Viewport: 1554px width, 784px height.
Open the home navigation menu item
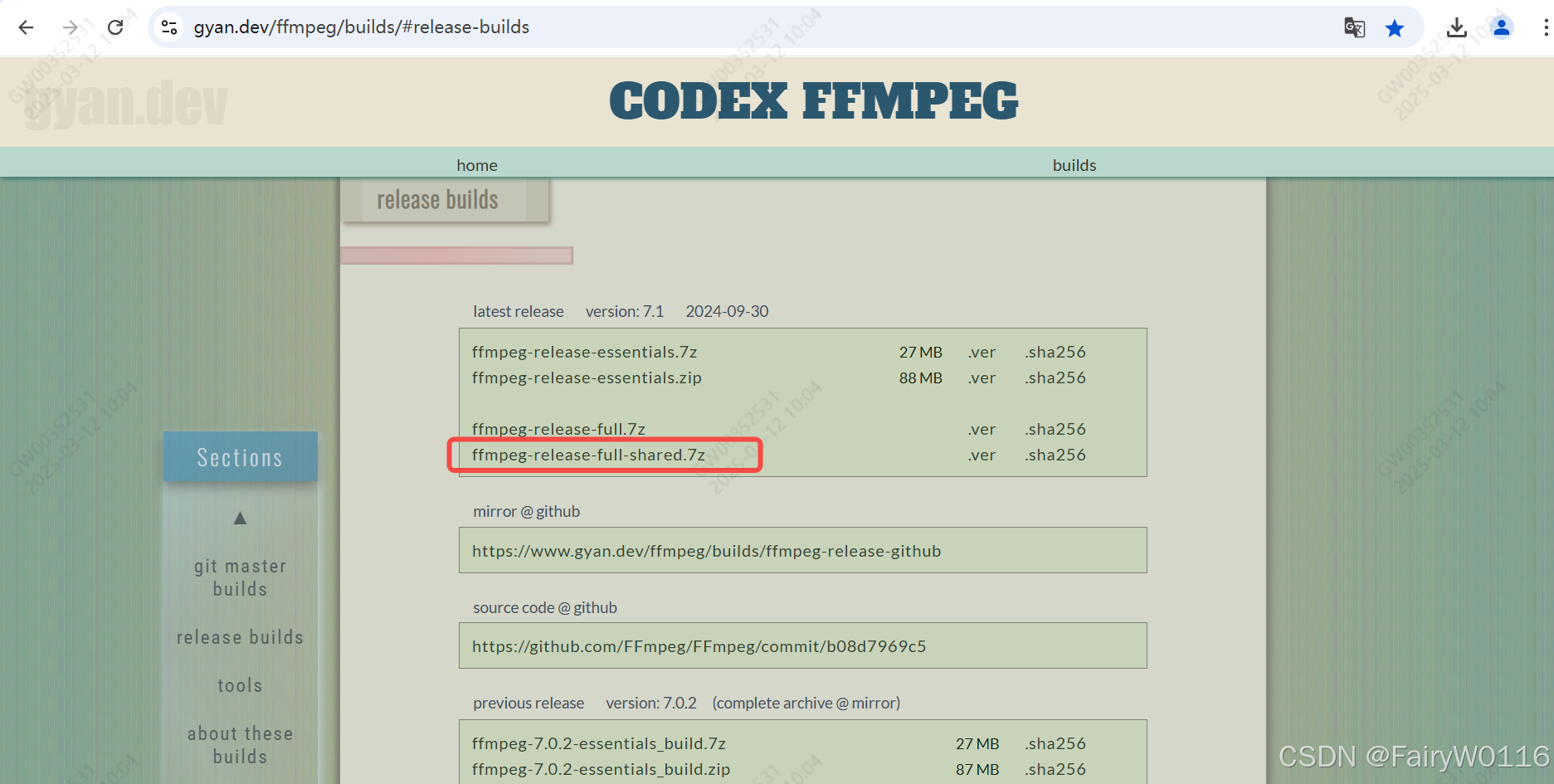click(x=477, y=165)
